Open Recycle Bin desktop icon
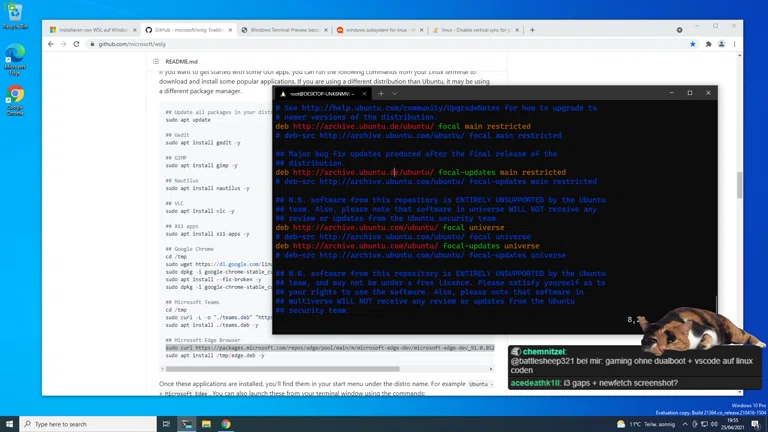The image size is (768, 432). (x=15, y=16)
